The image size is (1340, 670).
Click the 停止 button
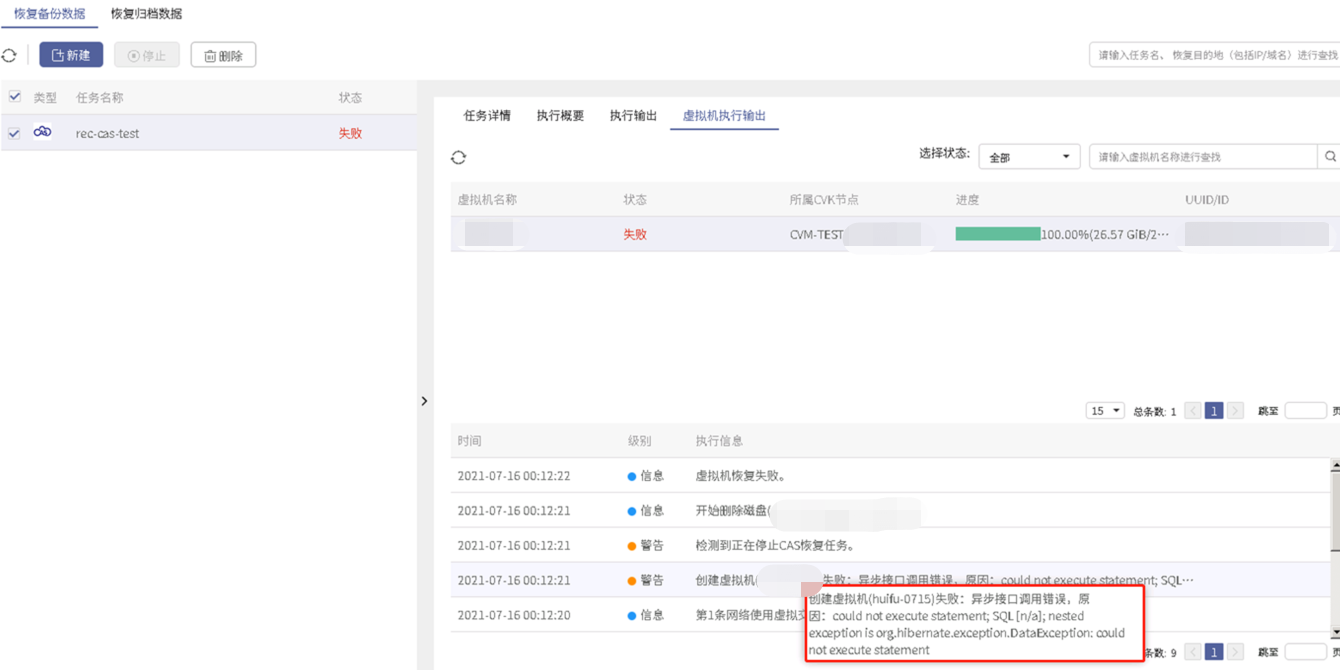pos(147,55)
